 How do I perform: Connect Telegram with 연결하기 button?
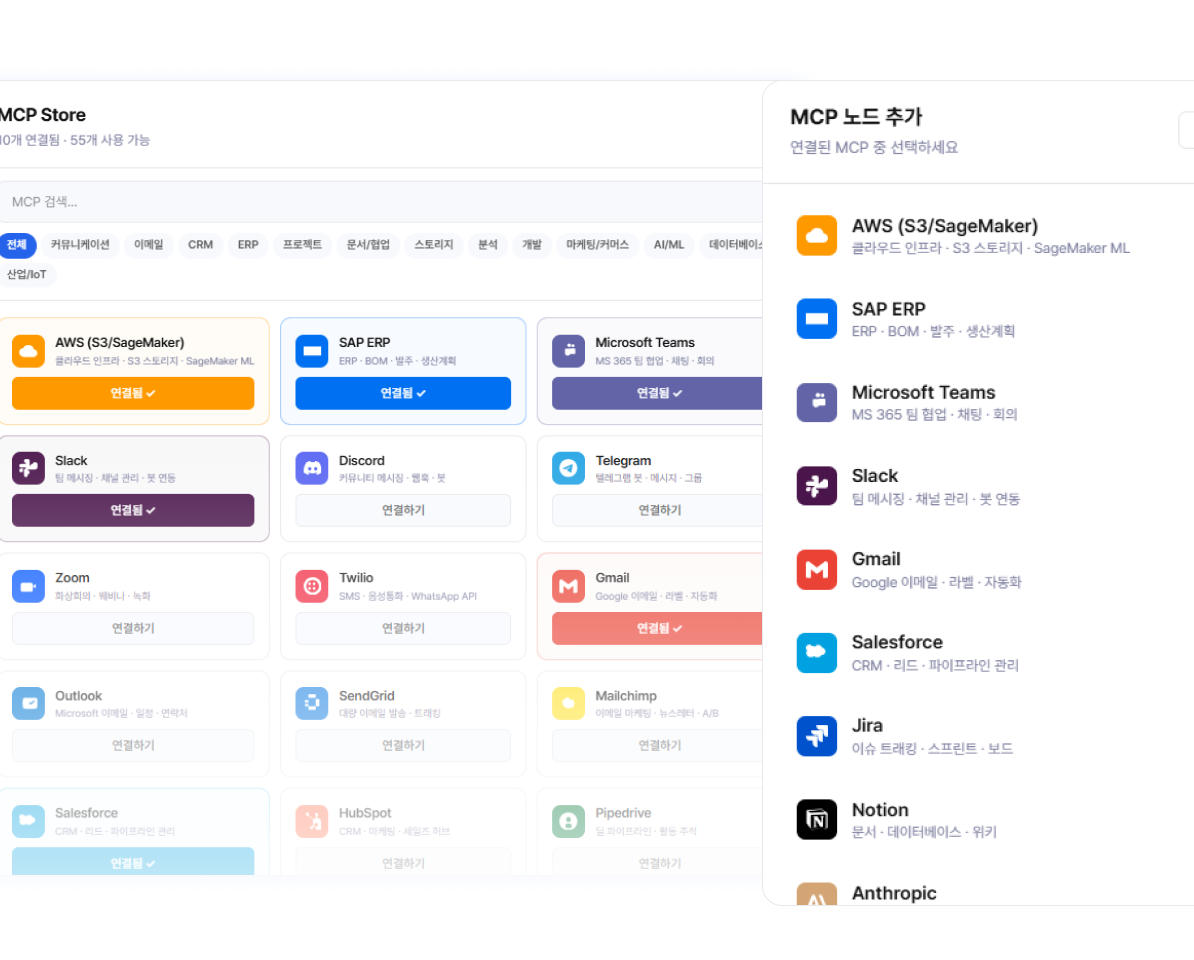pyautogui.click(x=657, y=510)
